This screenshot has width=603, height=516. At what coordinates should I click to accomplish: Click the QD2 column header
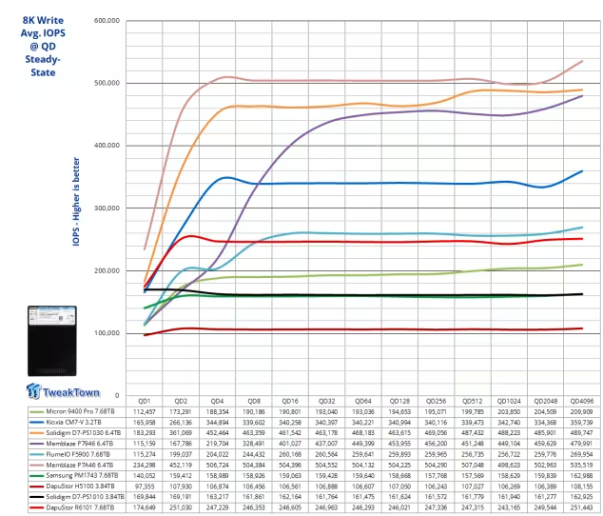[x=180, y=401]
